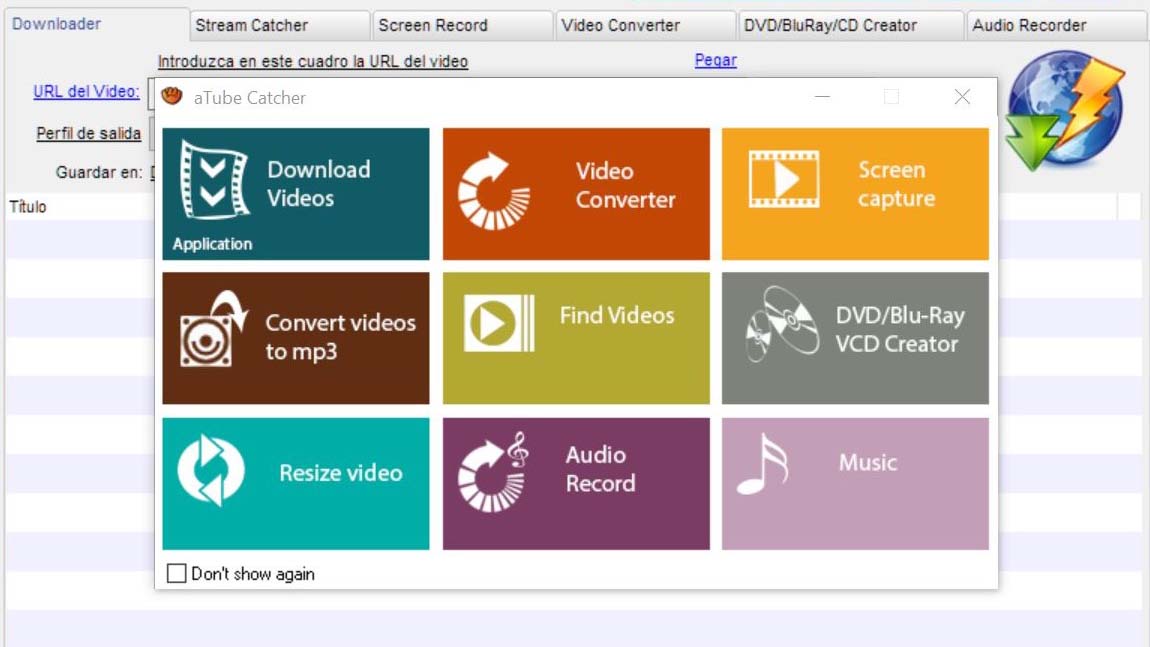1150x647 pixels.
Task: Close the aTube Catcher dialog
Action: [x=962, y=97]
